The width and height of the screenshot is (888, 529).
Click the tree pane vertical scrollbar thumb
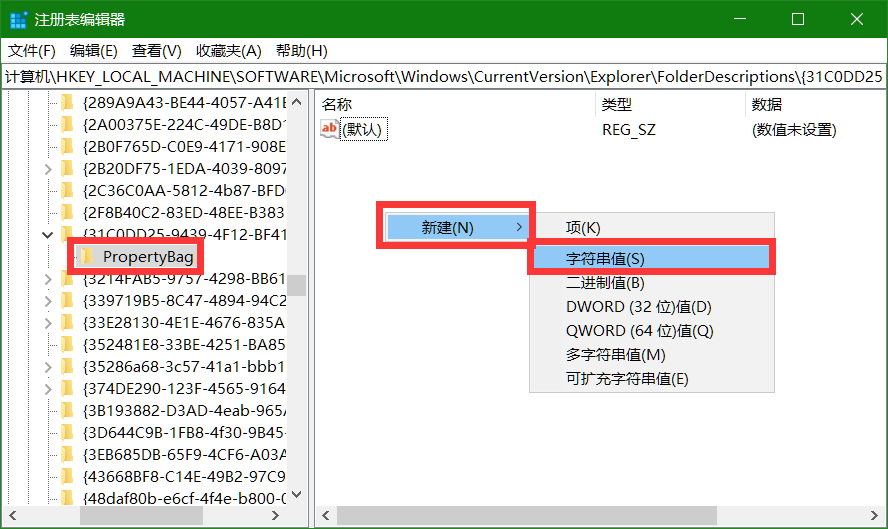(297, 286)
